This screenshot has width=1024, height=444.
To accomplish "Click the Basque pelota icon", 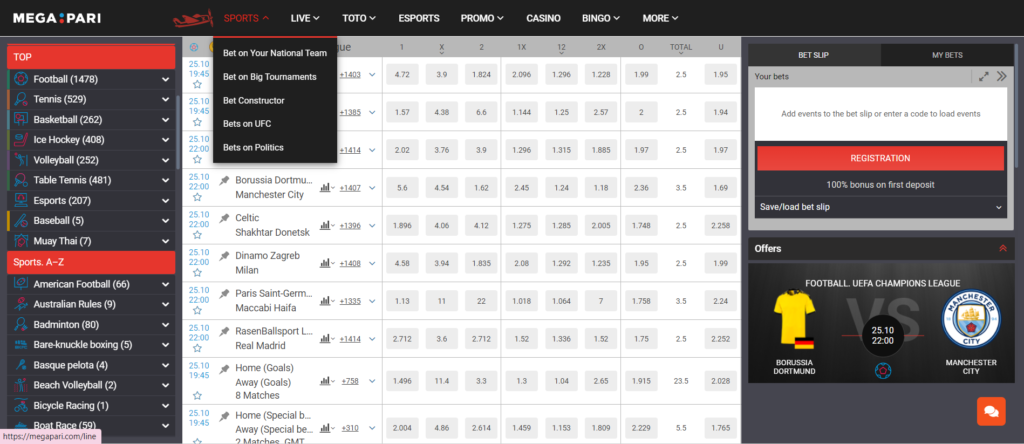I will point(21,365).
